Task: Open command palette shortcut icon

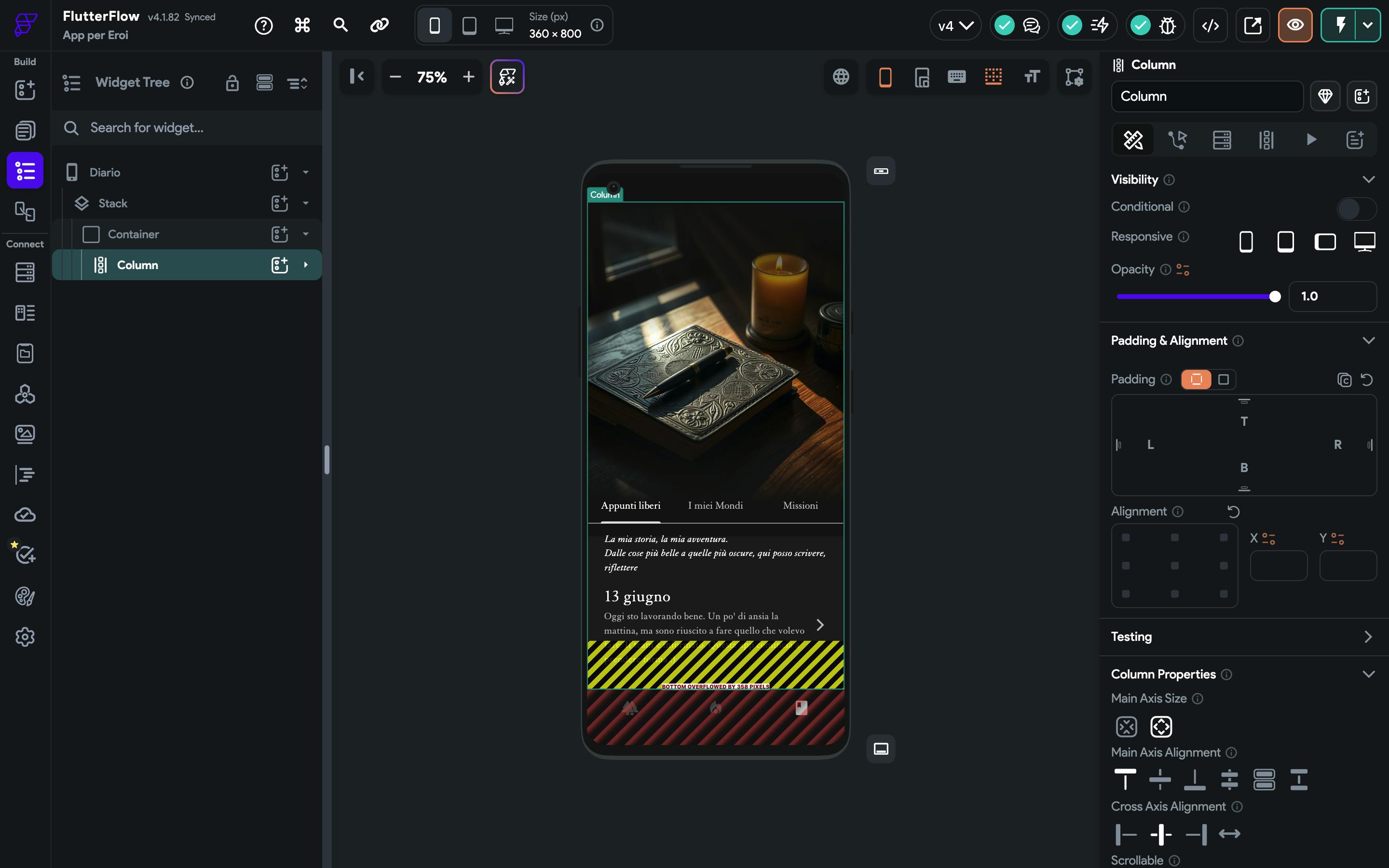Action: 302,25
